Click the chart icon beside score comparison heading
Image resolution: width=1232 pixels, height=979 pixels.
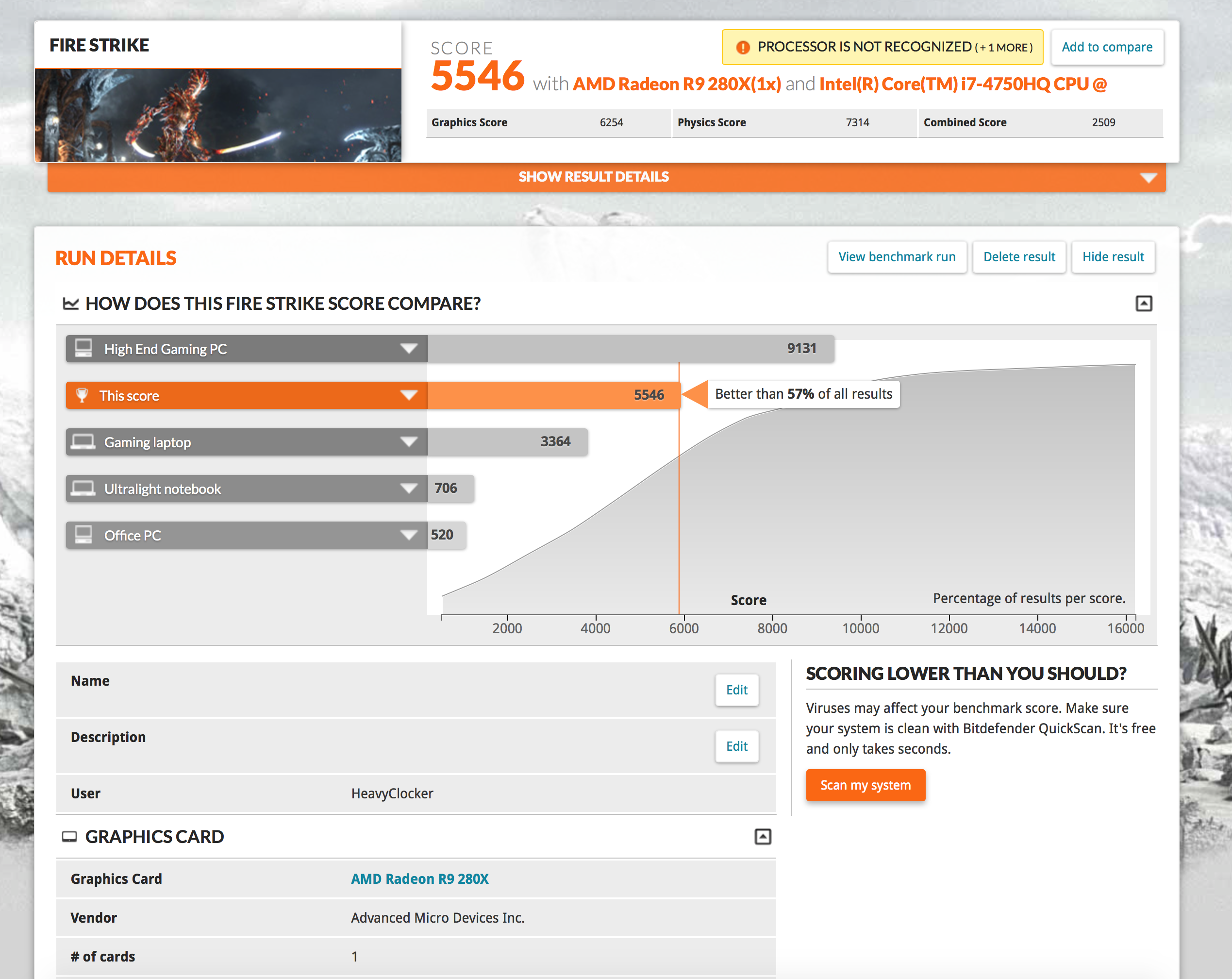pyautogui.click(x=70, y=304)
